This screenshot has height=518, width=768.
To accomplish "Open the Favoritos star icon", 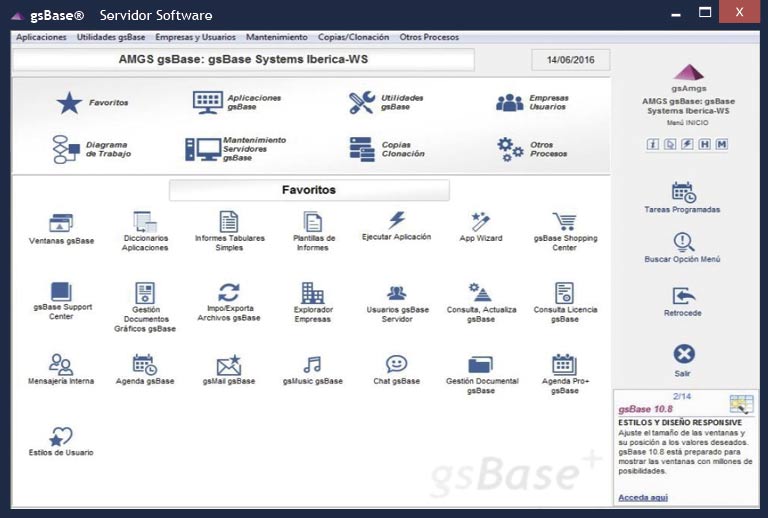I will pyautogui.click(x=69, y=103).
